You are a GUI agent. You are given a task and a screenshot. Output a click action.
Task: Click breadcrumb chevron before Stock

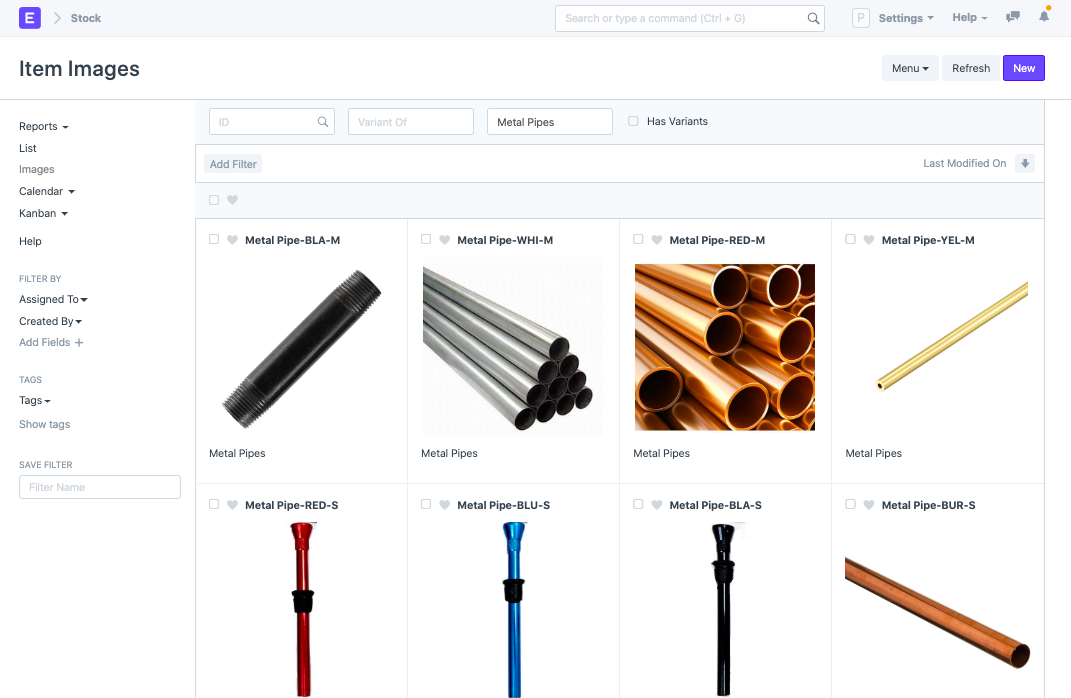57,18
